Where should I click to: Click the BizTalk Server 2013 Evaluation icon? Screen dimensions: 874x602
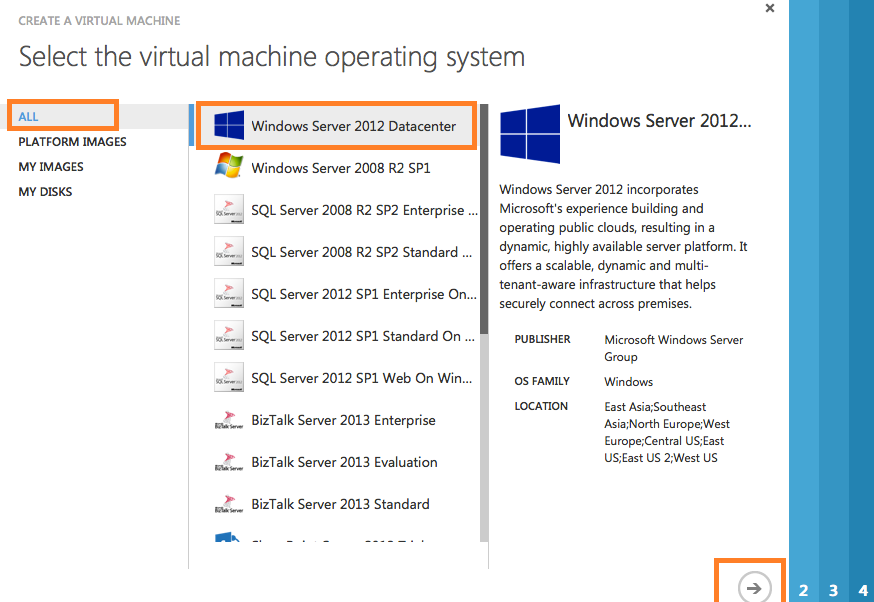(x=229, y=462)
